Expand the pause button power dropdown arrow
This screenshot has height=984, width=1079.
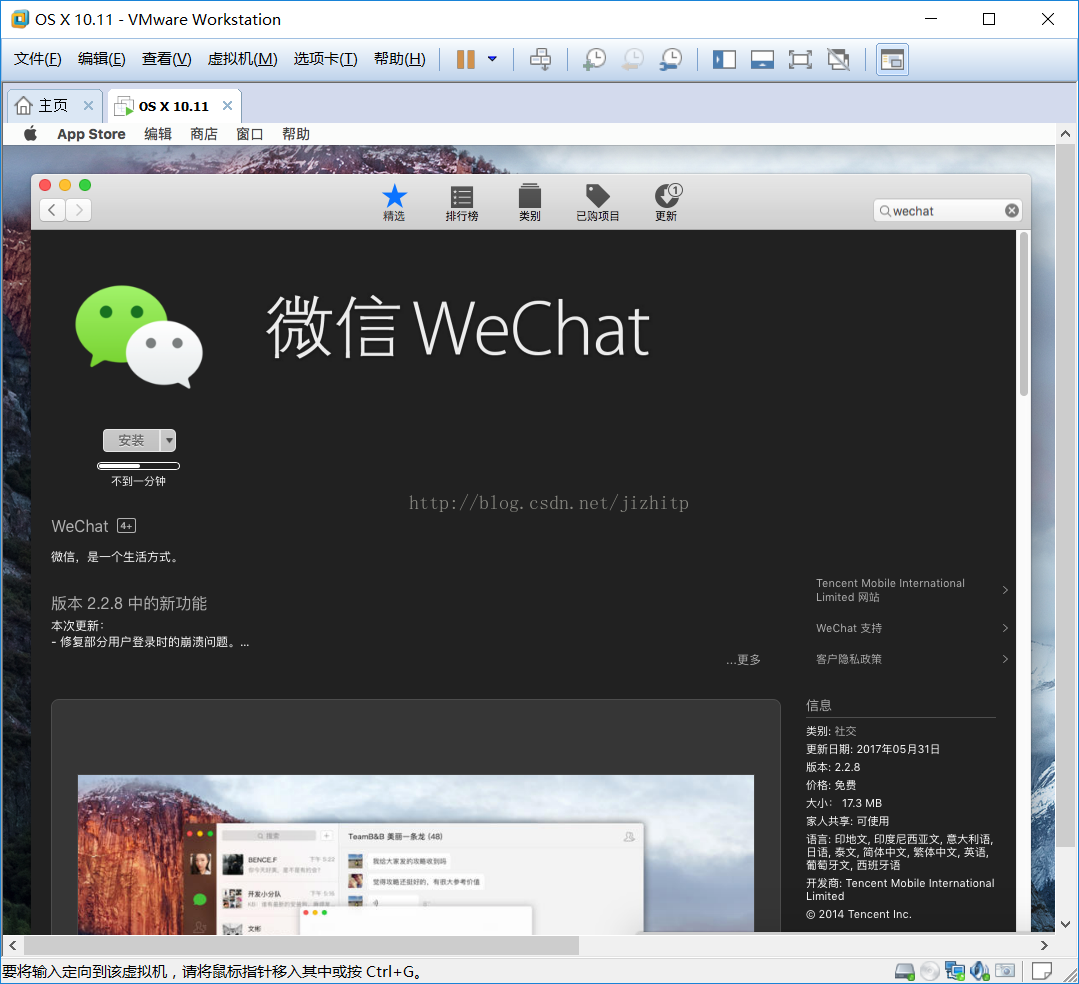click(x=492, y=60)
